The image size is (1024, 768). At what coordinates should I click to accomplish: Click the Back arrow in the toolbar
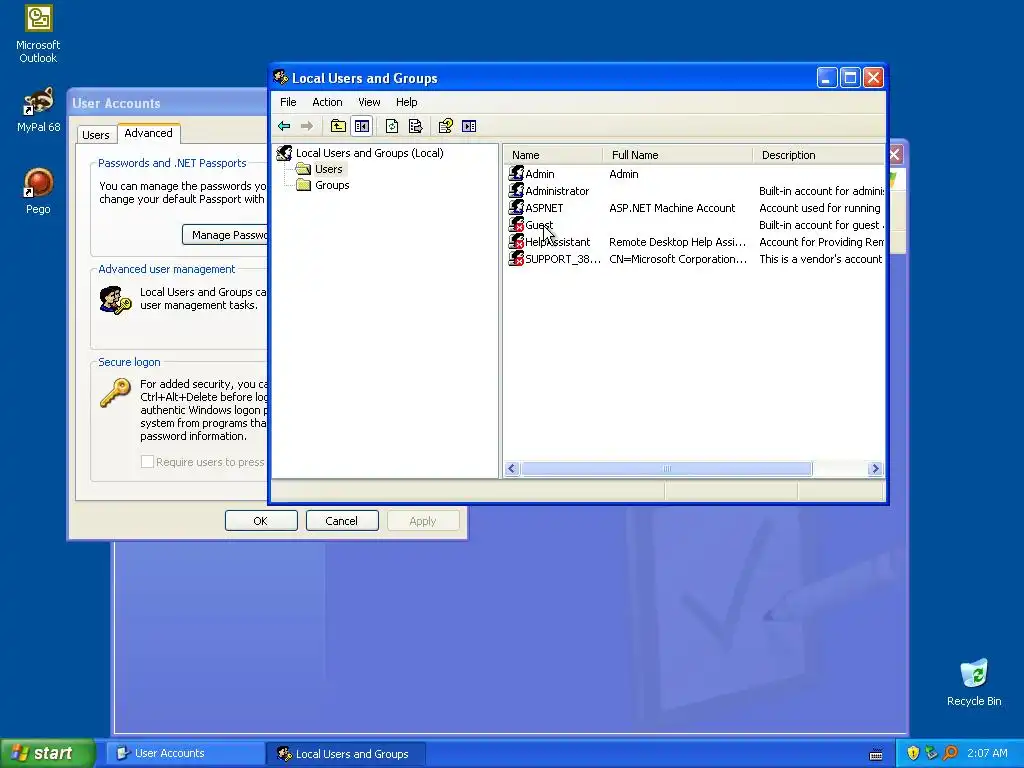(284, 126)
